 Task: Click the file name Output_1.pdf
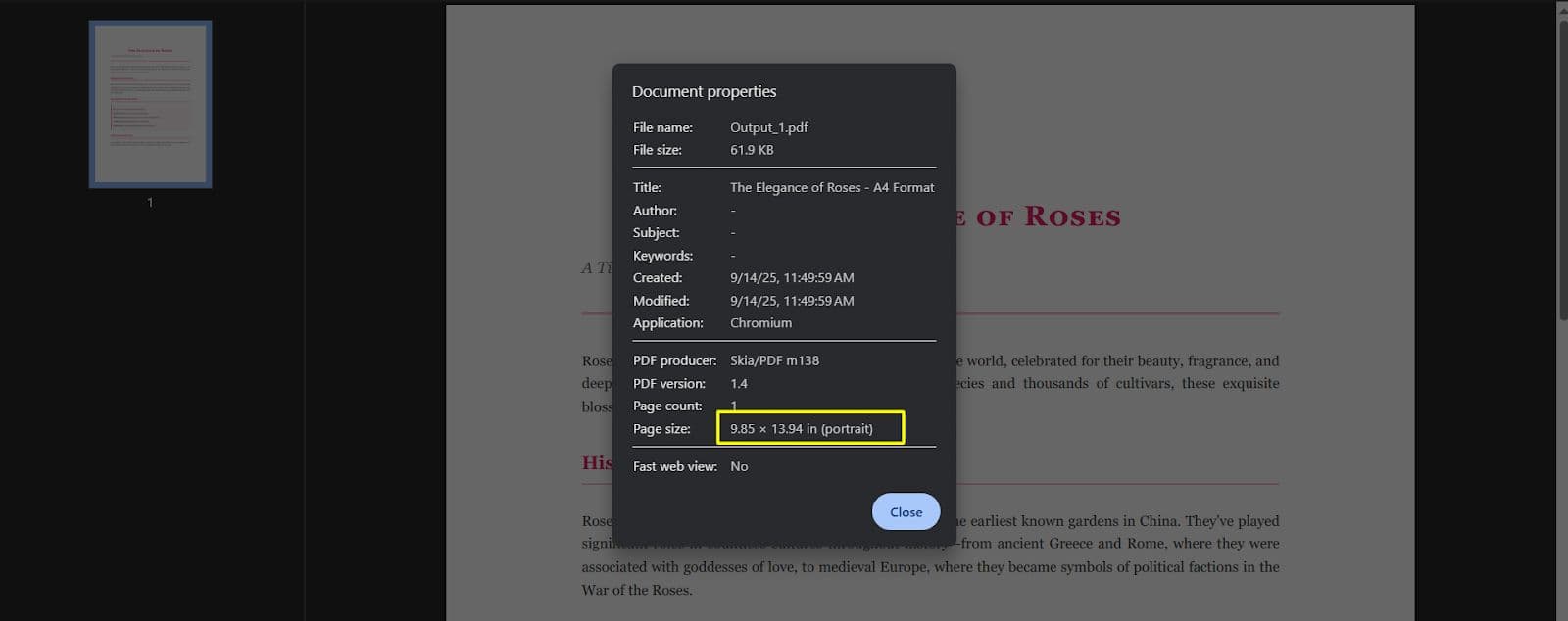pos(768,127)
